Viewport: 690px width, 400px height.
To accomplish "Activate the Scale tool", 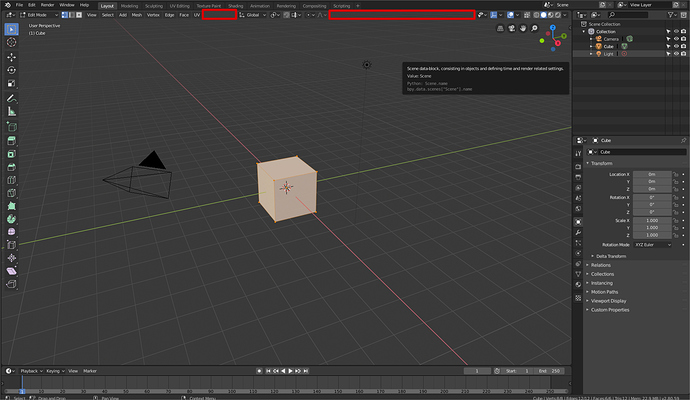I will point(11,83).
